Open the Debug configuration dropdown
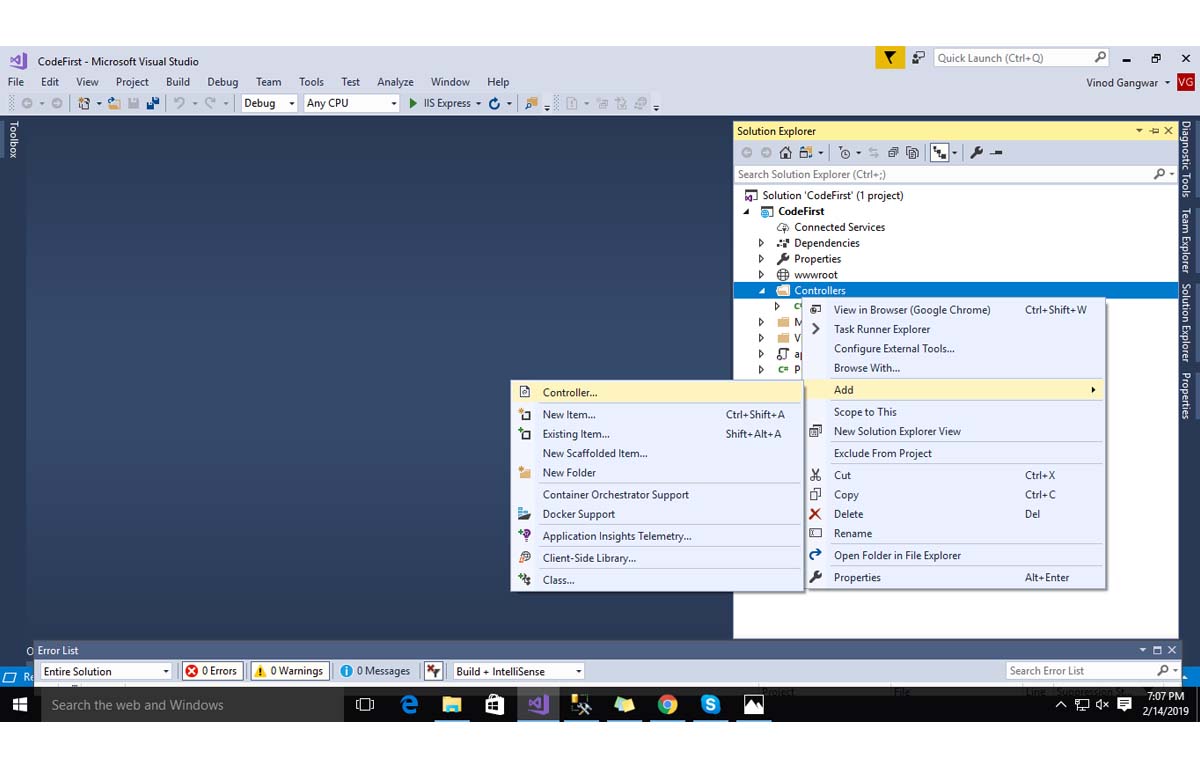This screenshot has width=1200, height=768. (270, 103)
